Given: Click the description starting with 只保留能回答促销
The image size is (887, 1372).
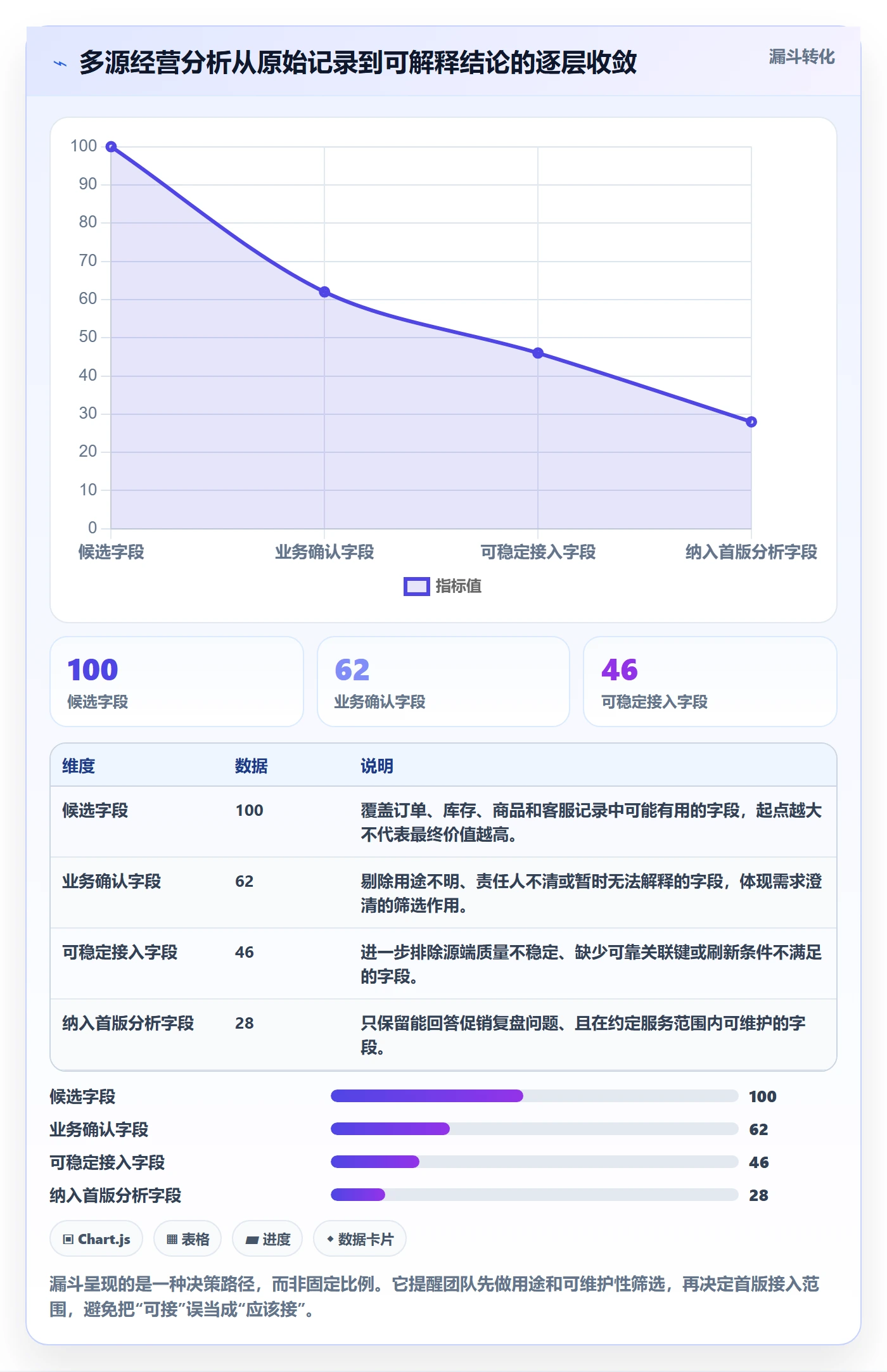Looking at the screenshot, I should [583, 1035].
